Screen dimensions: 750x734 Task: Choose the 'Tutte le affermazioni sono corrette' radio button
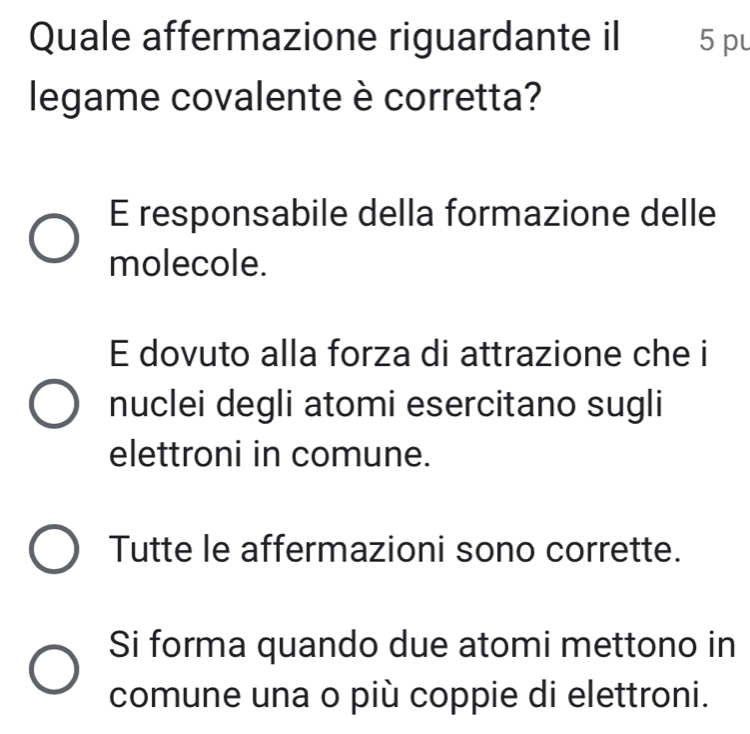coord(54,550)
